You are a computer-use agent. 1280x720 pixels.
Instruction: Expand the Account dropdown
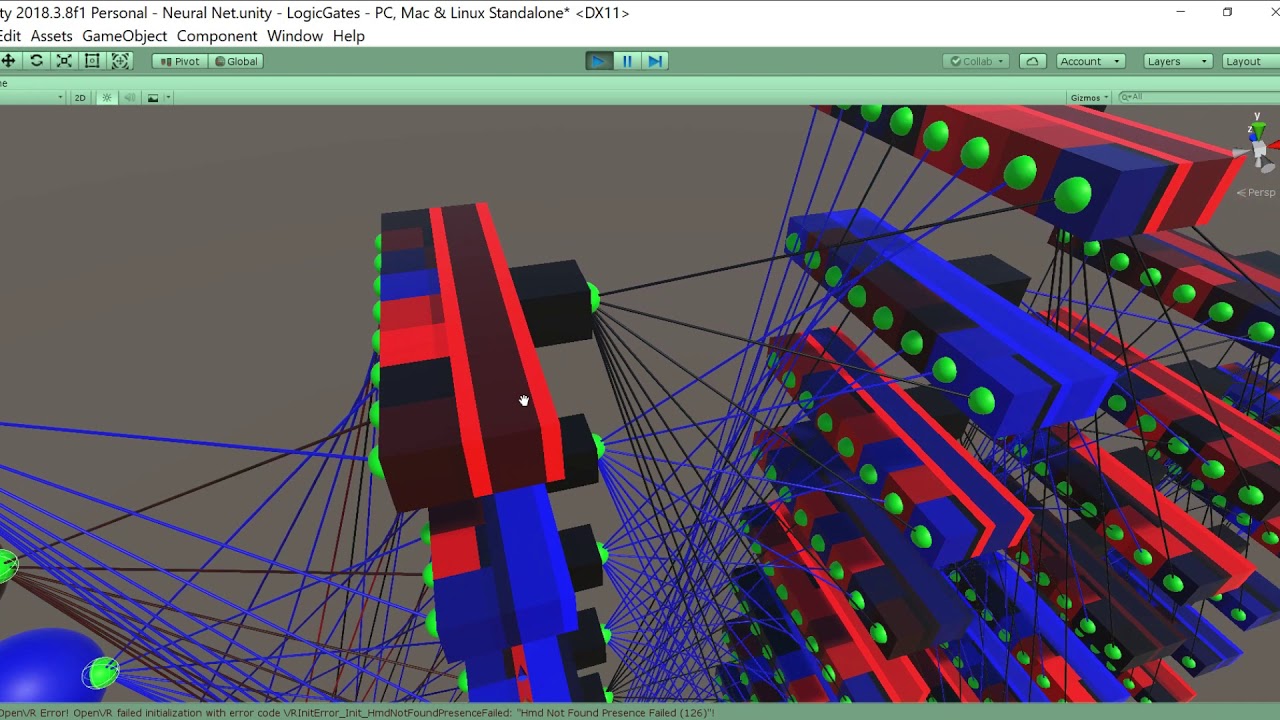[x=1090, y=61]
